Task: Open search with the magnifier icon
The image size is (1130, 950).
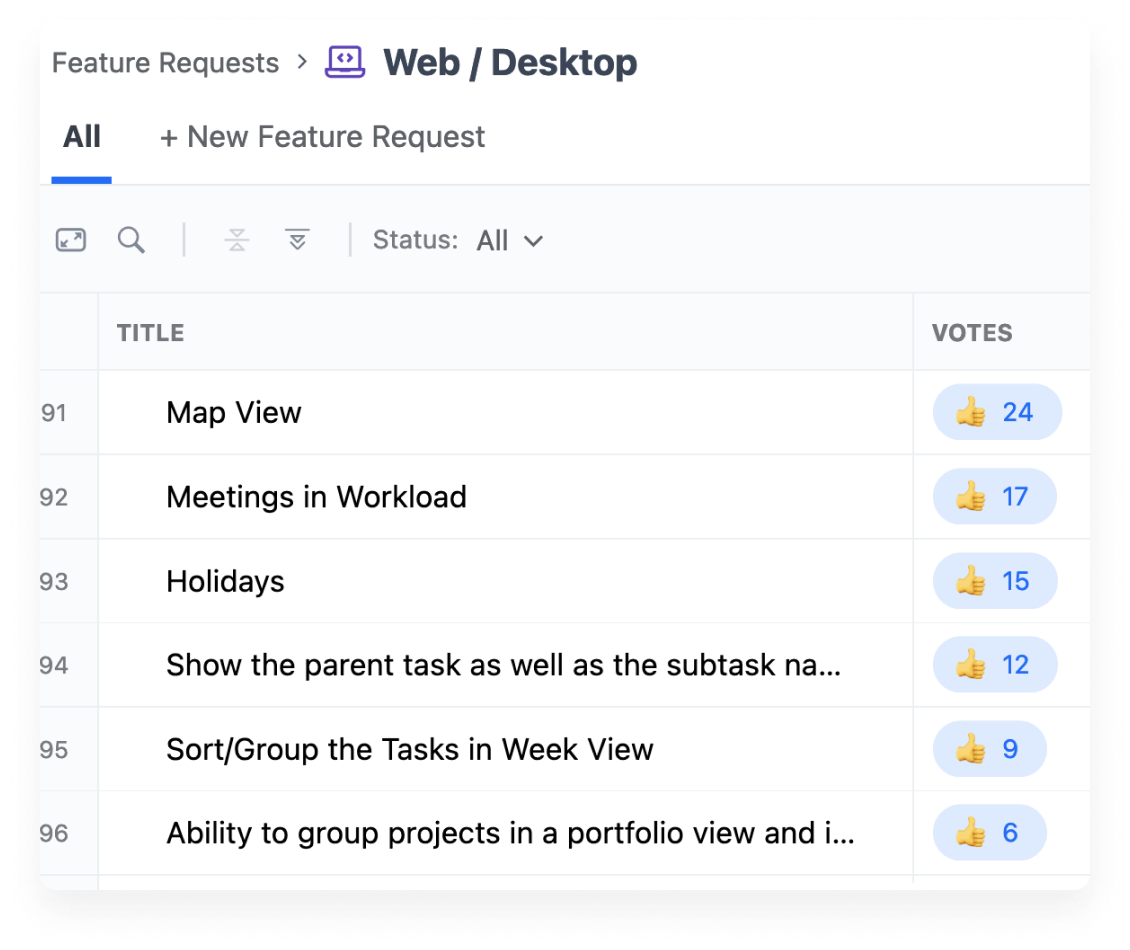Action: [131, 240]
